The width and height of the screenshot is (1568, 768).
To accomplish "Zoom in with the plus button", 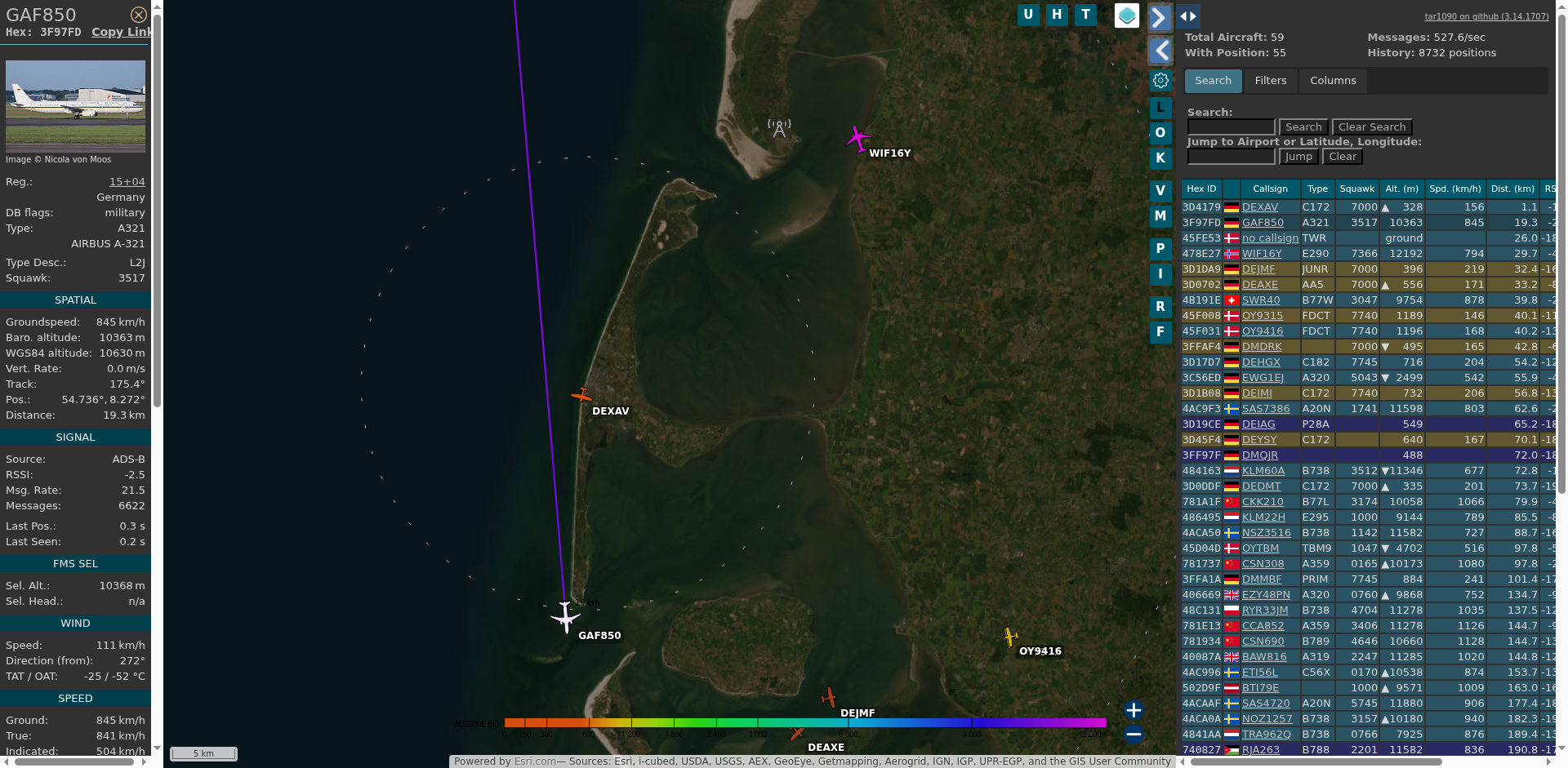I will click(1134, 710).
